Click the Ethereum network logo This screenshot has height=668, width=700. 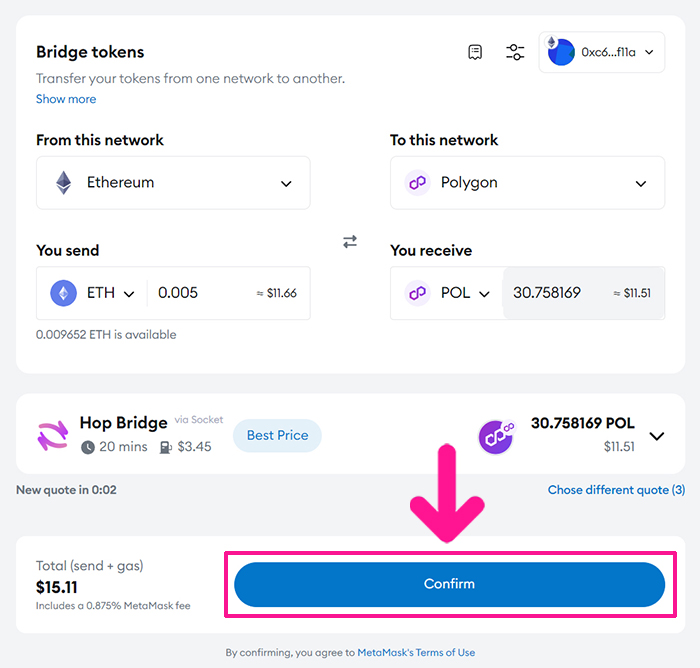[x=63, y=183]
